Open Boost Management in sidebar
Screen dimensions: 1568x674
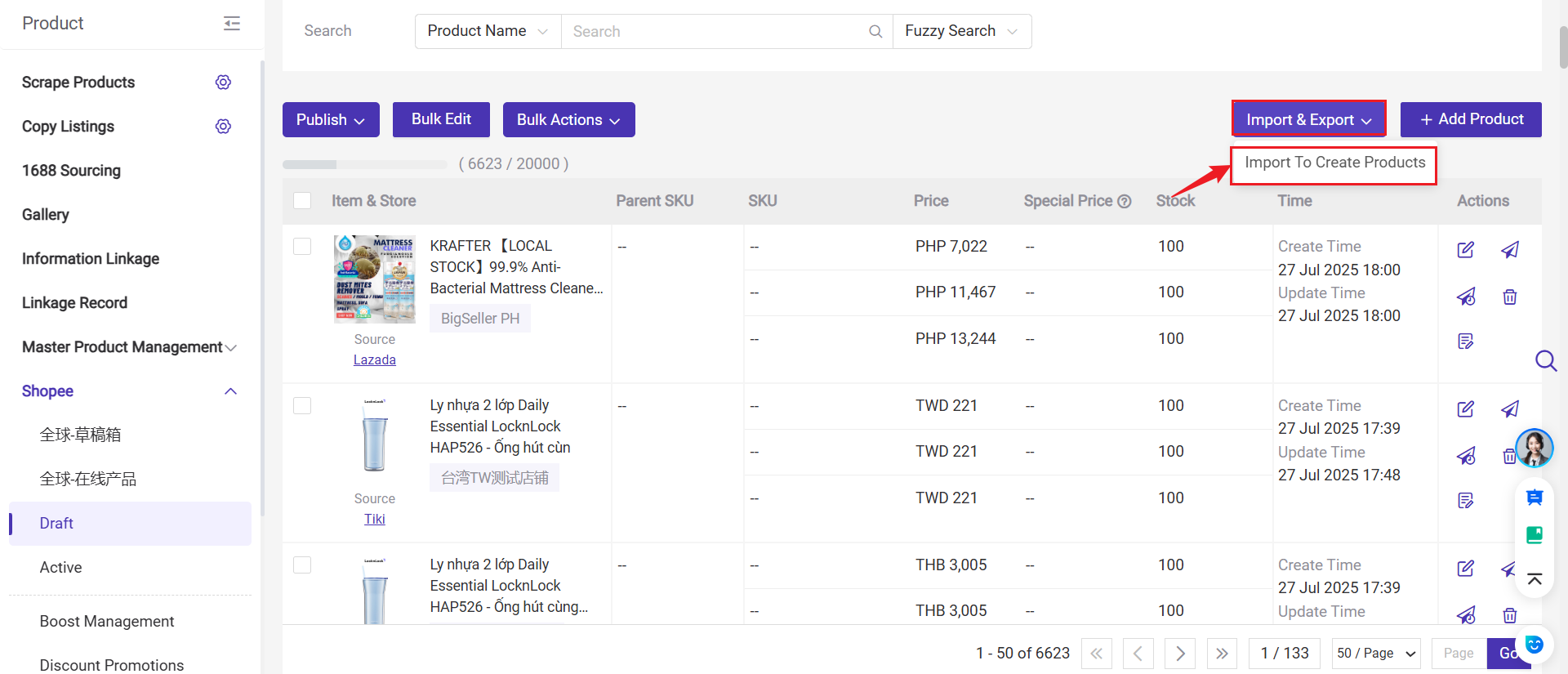(107, 622)
